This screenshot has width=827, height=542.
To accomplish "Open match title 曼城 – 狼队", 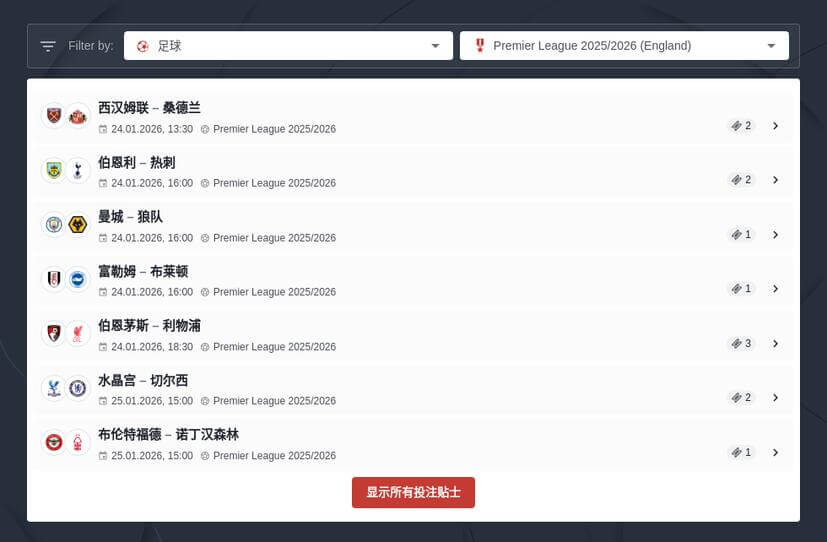I will pos(130,217).
